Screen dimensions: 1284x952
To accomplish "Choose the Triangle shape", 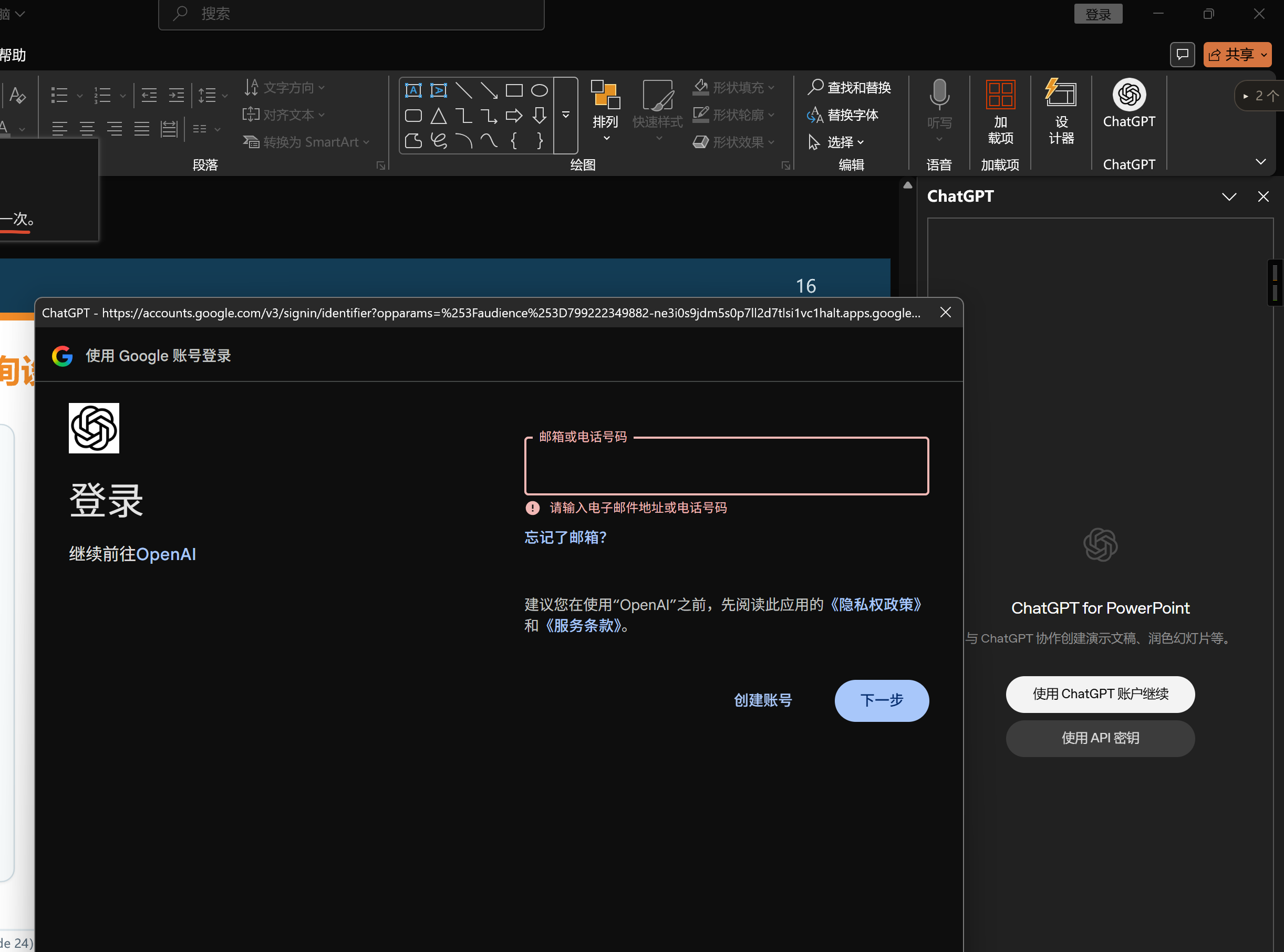I will 439,116.
